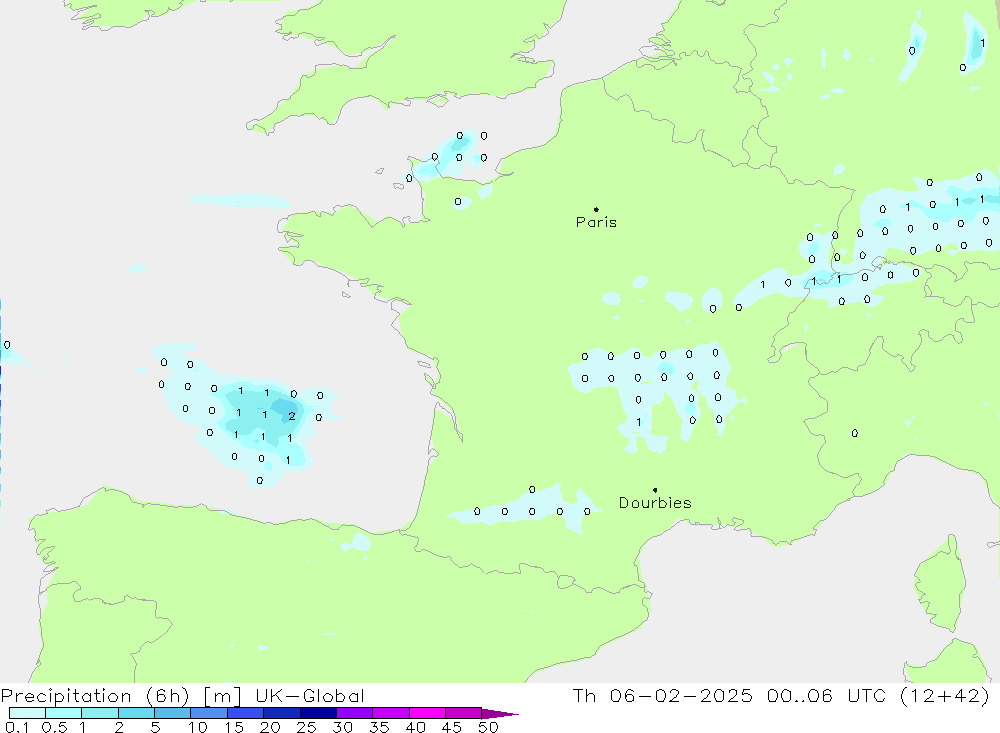This screenshot has height=733, width=1000.
Task: Click the legend arrow tip above 50
Action: 501,713
